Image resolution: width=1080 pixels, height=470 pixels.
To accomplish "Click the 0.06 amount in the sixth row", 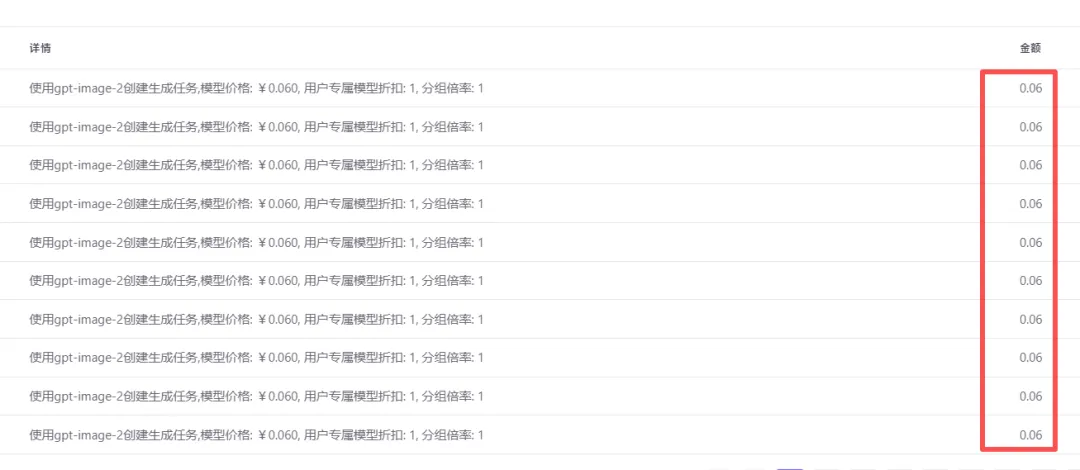I will coord(1030,281).
